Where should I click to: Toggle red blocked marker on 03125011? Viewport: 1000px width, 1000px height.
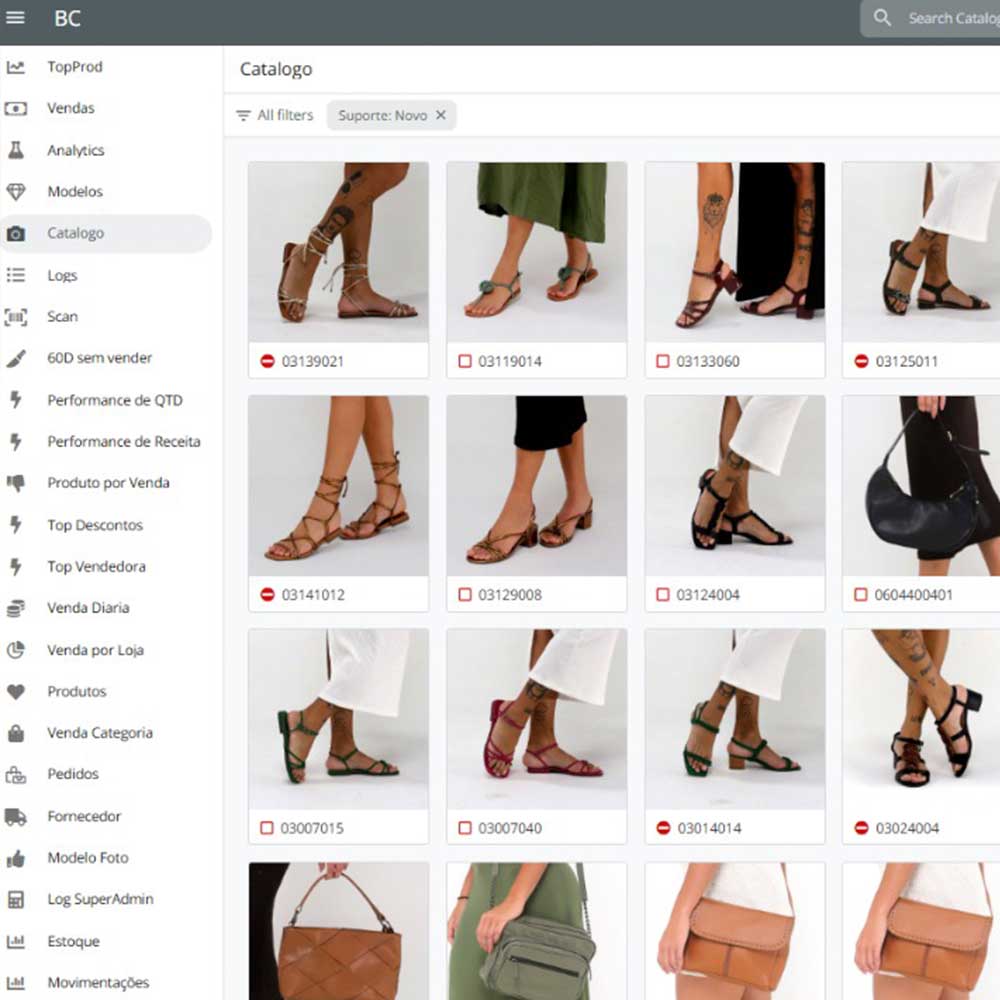[861, 362]
